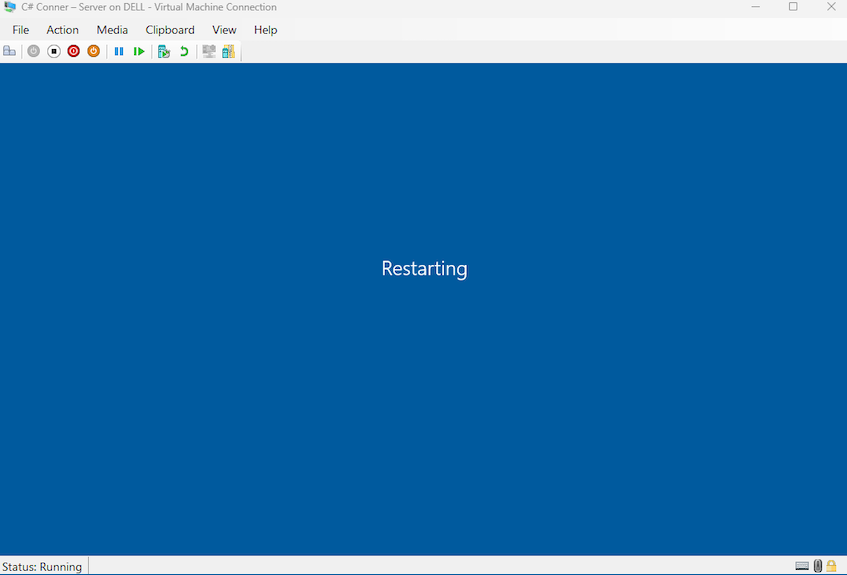
Task: Click the greyed-out Start power button
Action: pos(33,51)
